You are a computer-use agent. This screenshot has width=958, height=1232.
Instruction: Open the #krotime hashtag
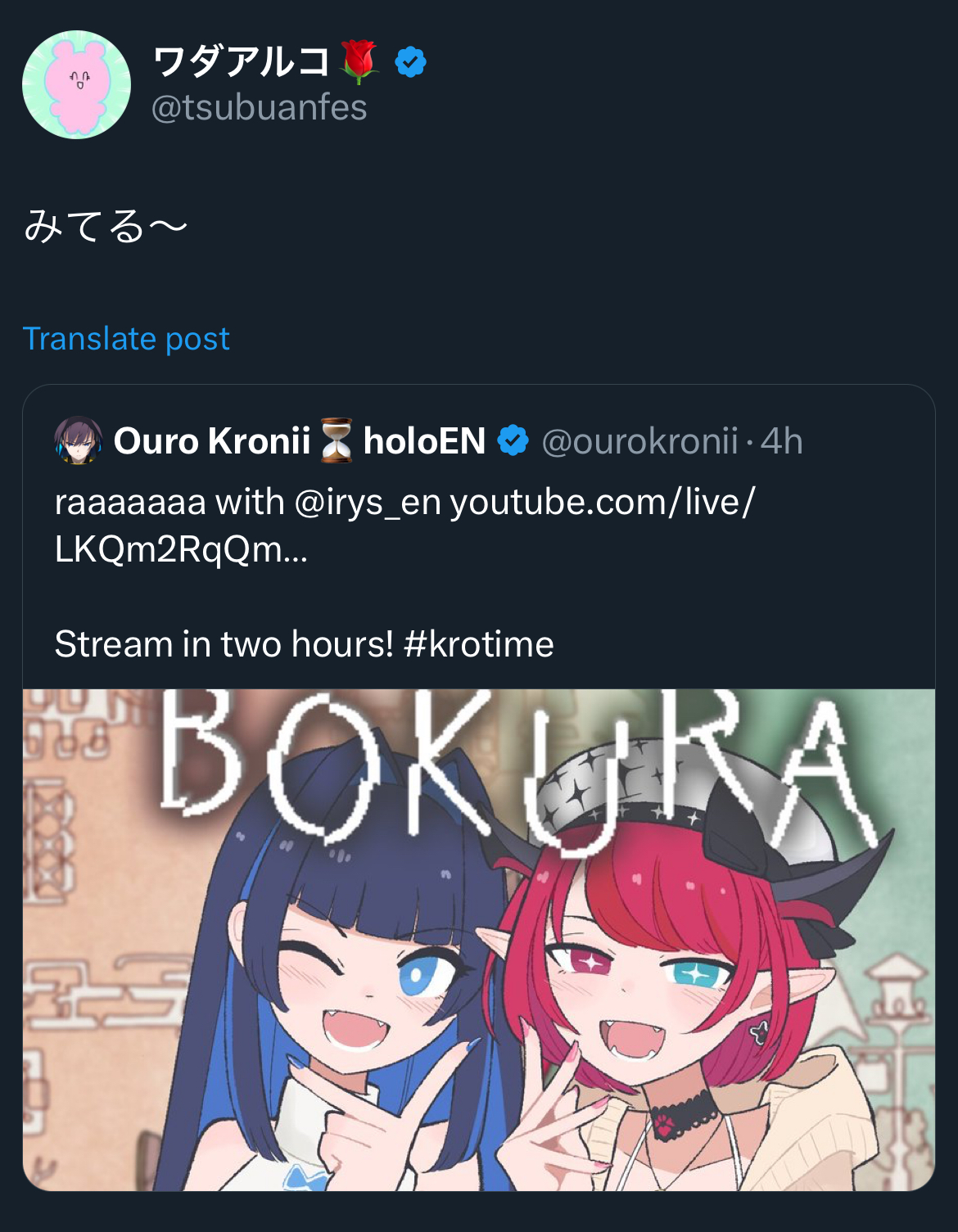[479, 644]
